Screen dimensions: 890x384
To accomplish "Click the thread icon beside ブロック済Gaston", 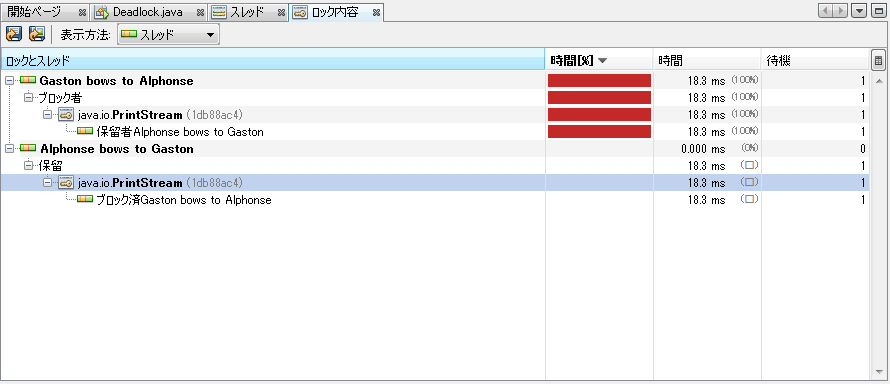I will tap(85, 200).
